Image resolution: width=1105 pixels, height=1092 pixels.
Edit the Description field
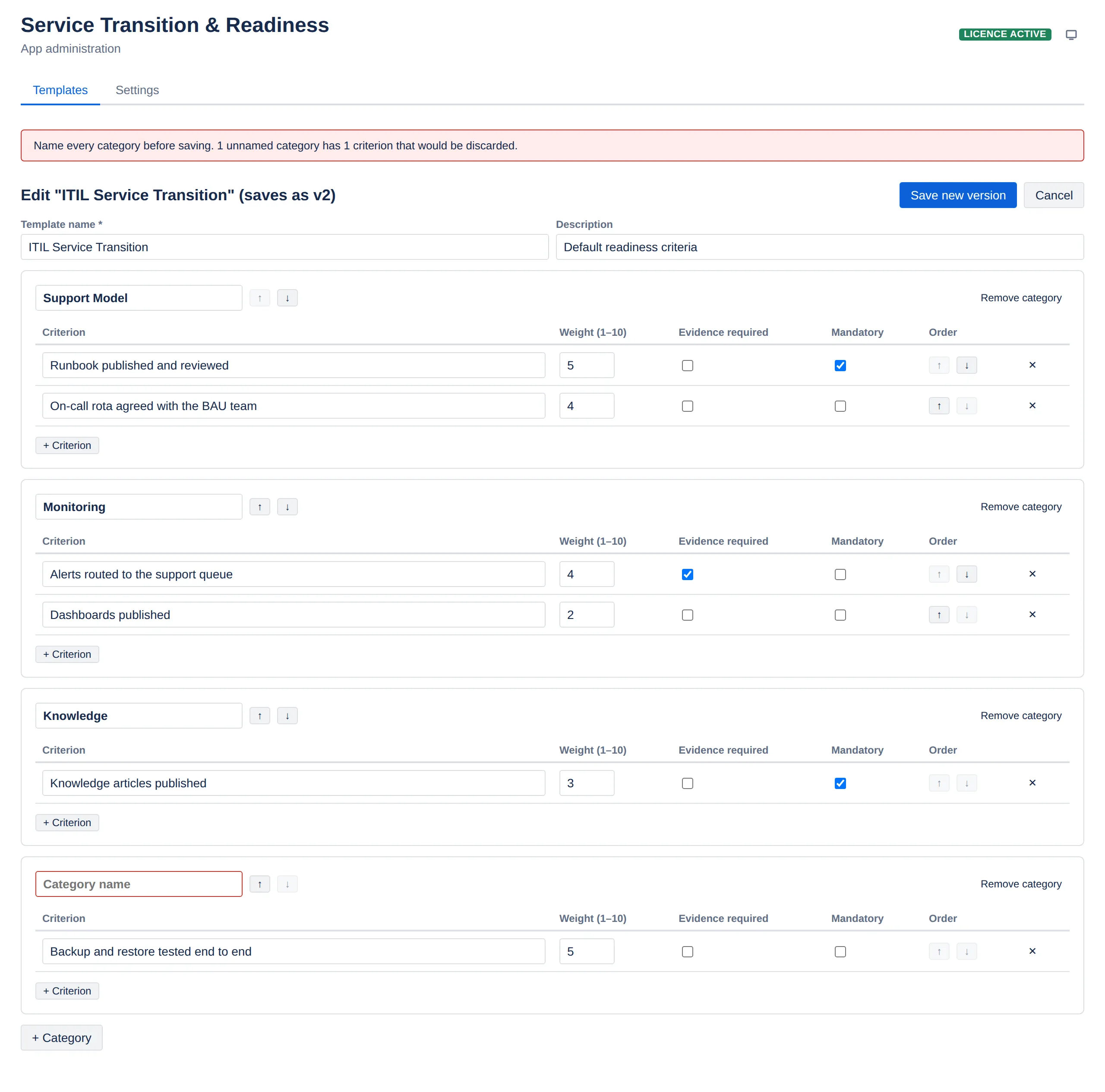tap(820, 247)
